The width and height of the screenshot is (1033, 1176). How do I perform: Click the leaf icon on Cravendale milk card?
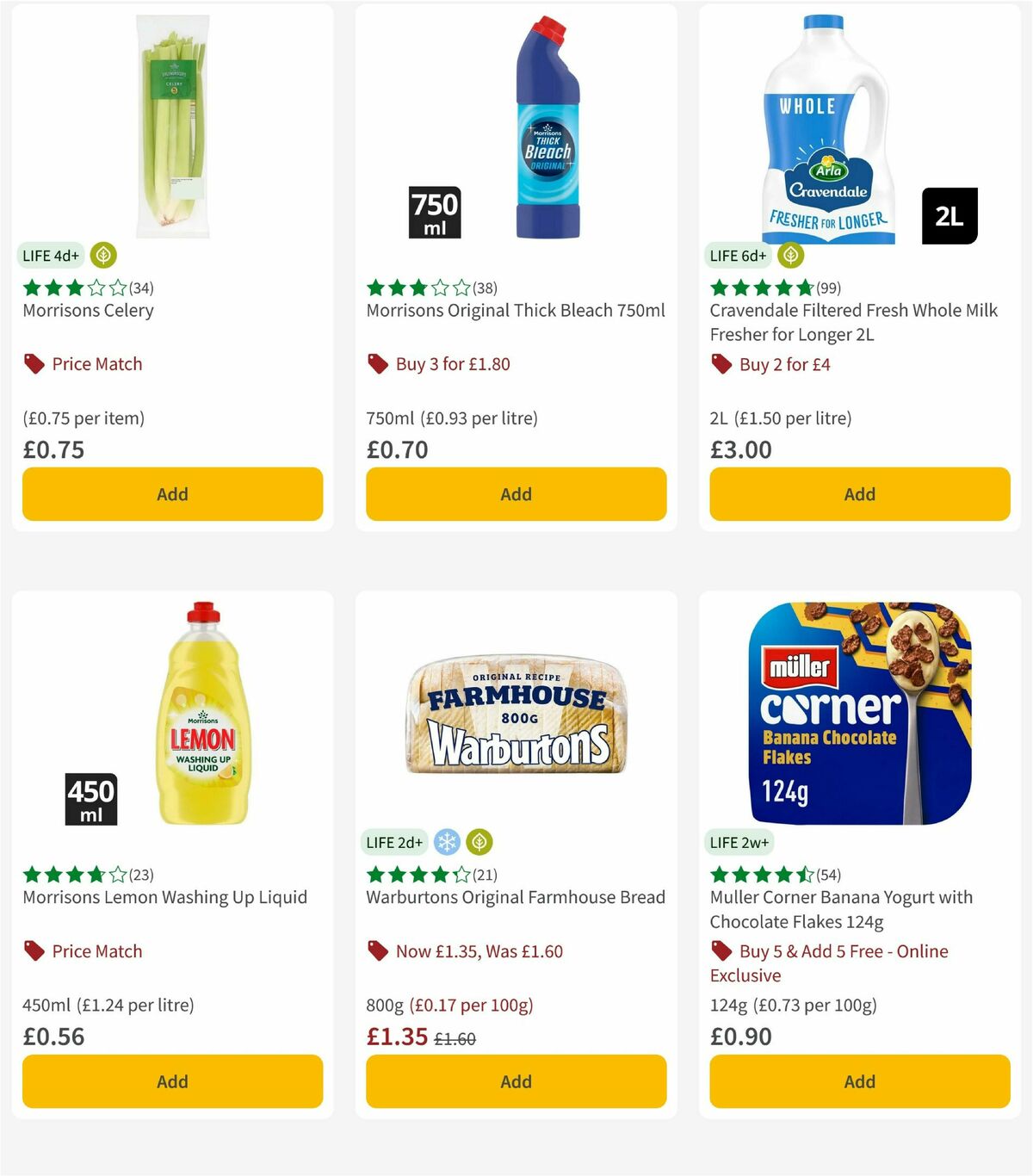coord(789,255)
